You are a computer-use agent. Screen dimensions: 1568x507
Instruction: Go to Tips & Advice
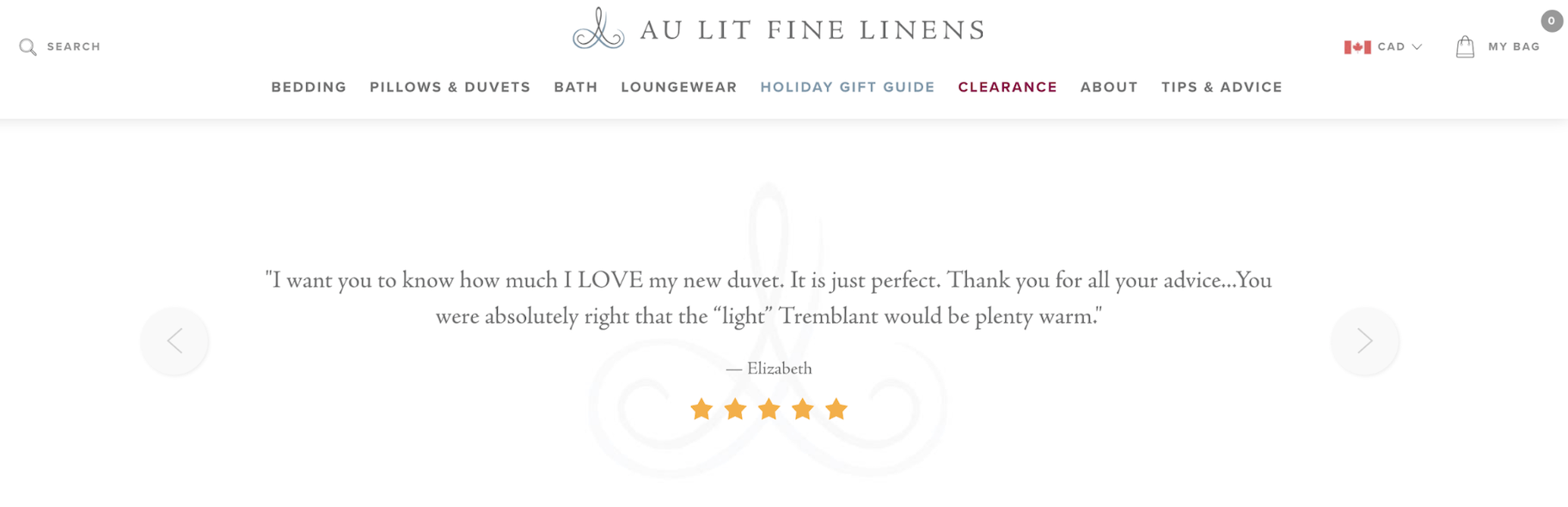coord(1221,88)
